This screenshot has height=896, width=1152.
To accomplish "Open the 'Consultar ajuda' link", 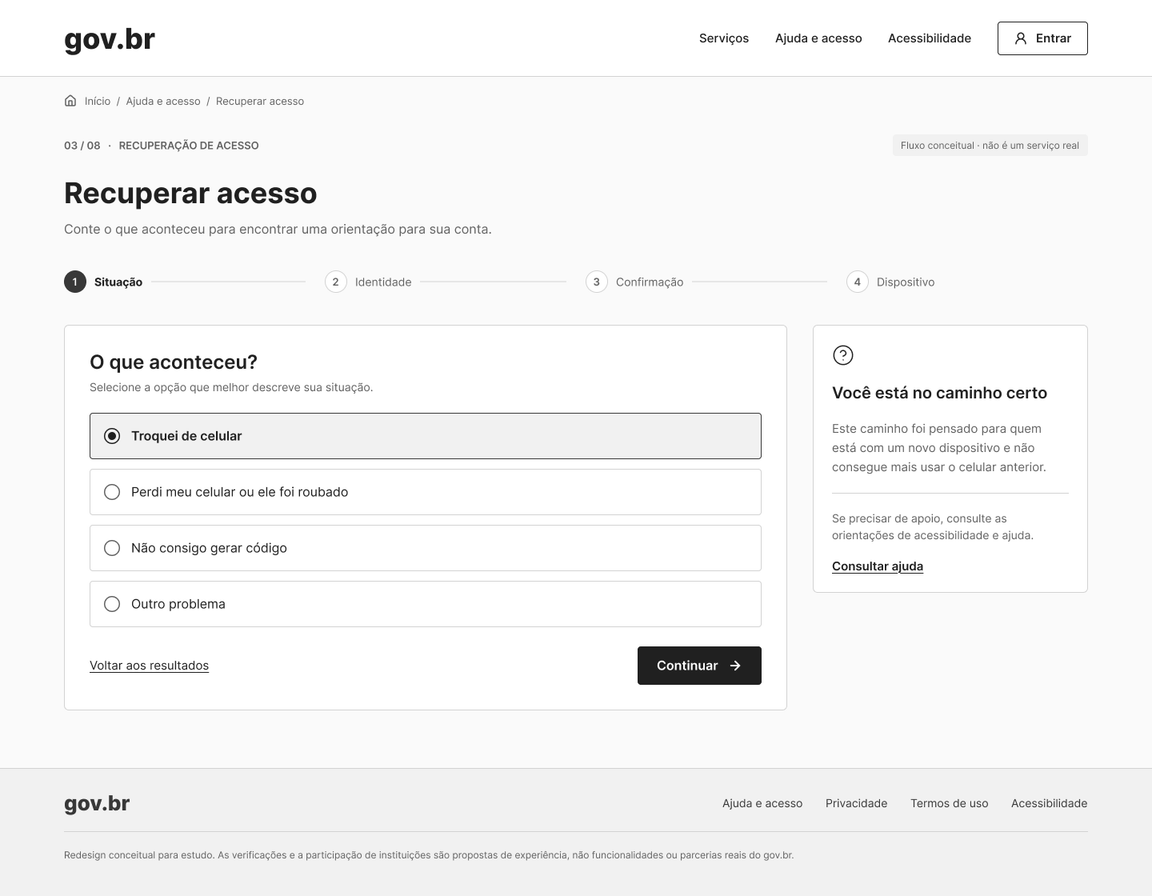I will pyautogui.click(x=877, y=566).
